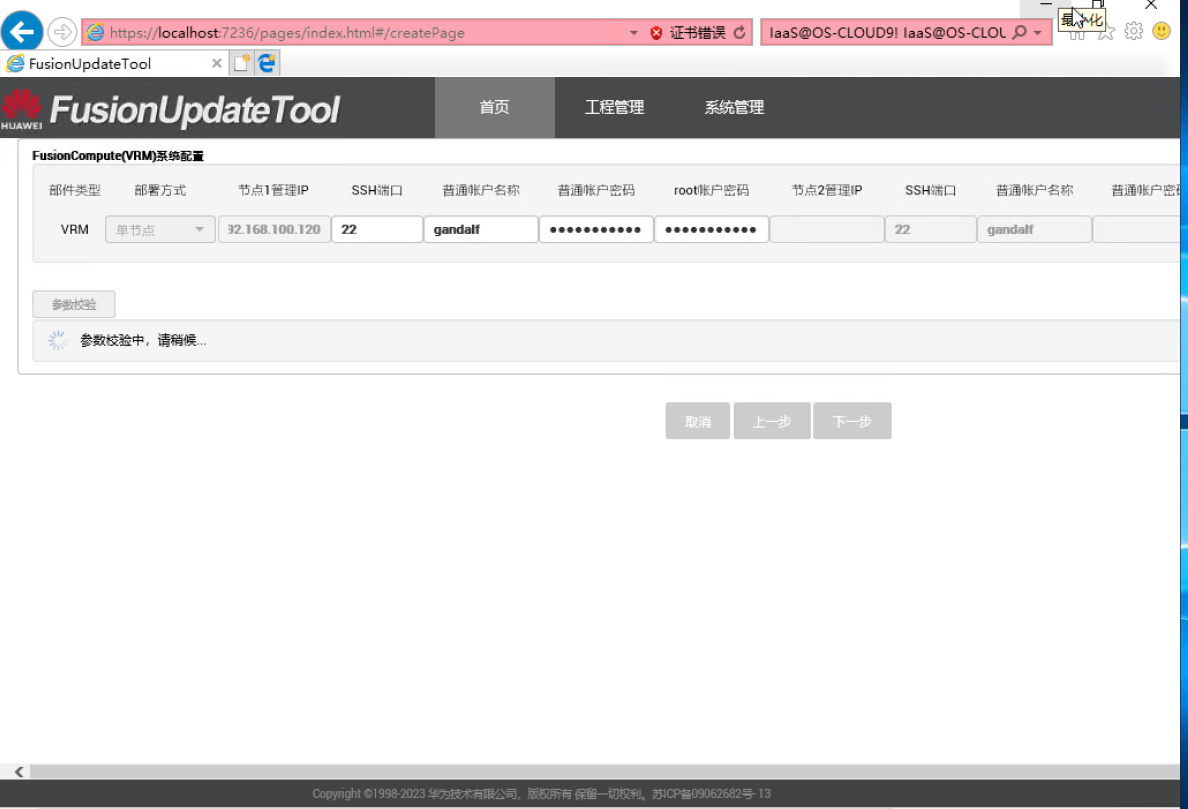Click the 取消 button
This screenshot has height=809, width=1188.
[698, 421]
